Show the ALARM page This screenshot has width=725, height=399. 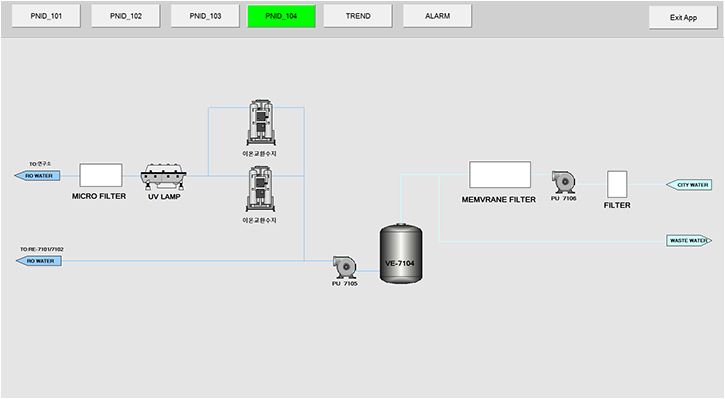[437, 16]
